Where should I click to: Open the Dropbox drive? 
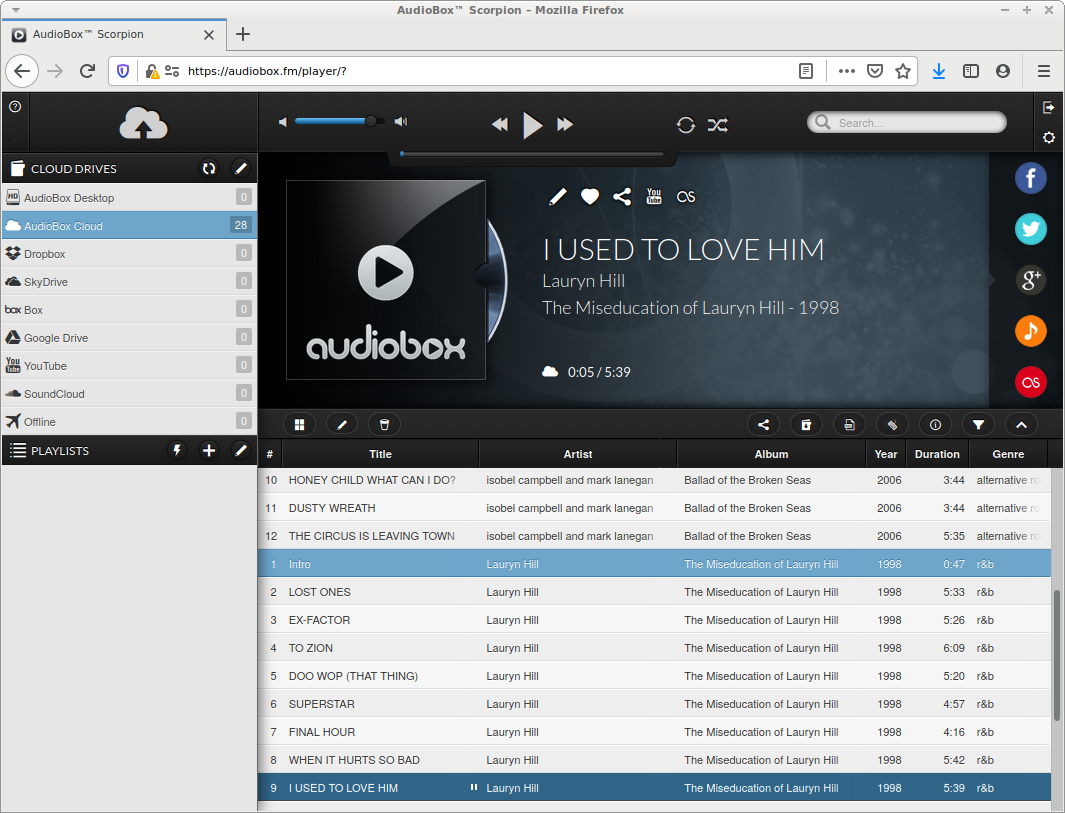129,253
